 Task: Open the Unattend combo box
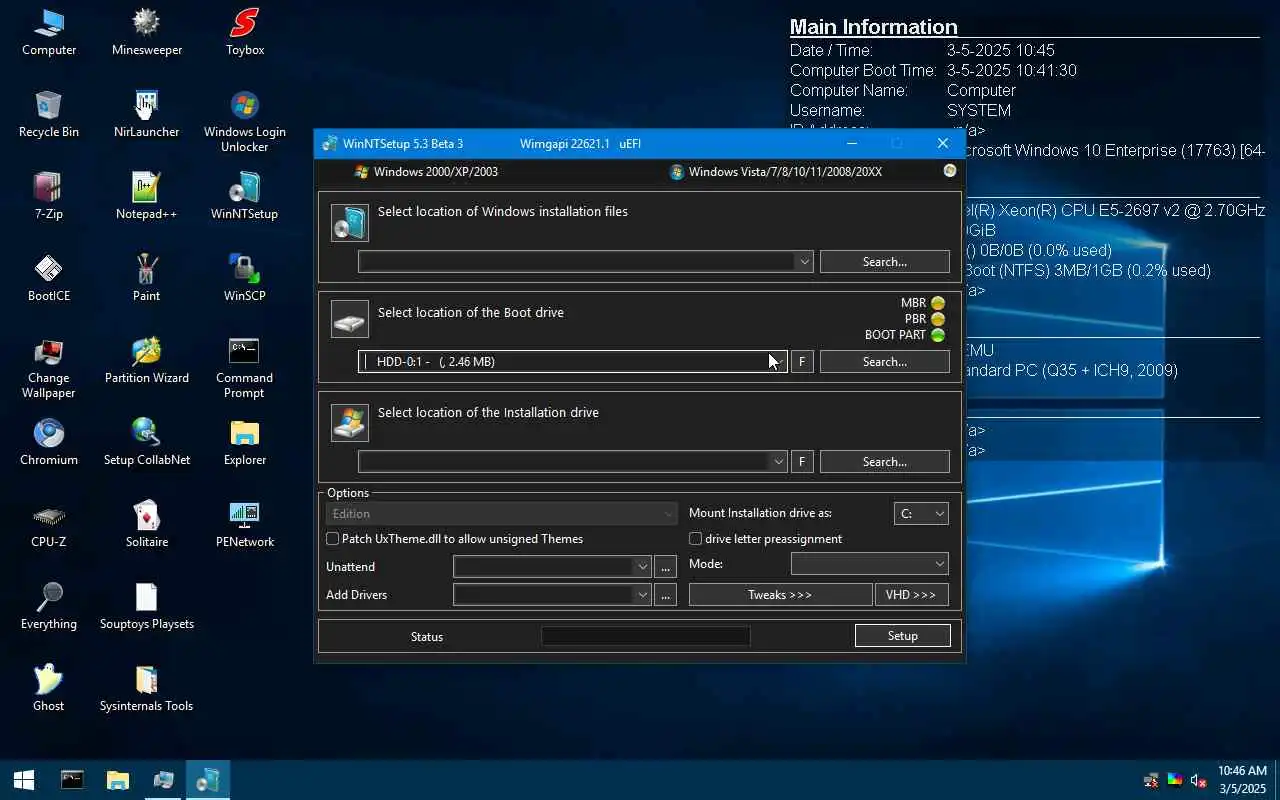point(552,567)
